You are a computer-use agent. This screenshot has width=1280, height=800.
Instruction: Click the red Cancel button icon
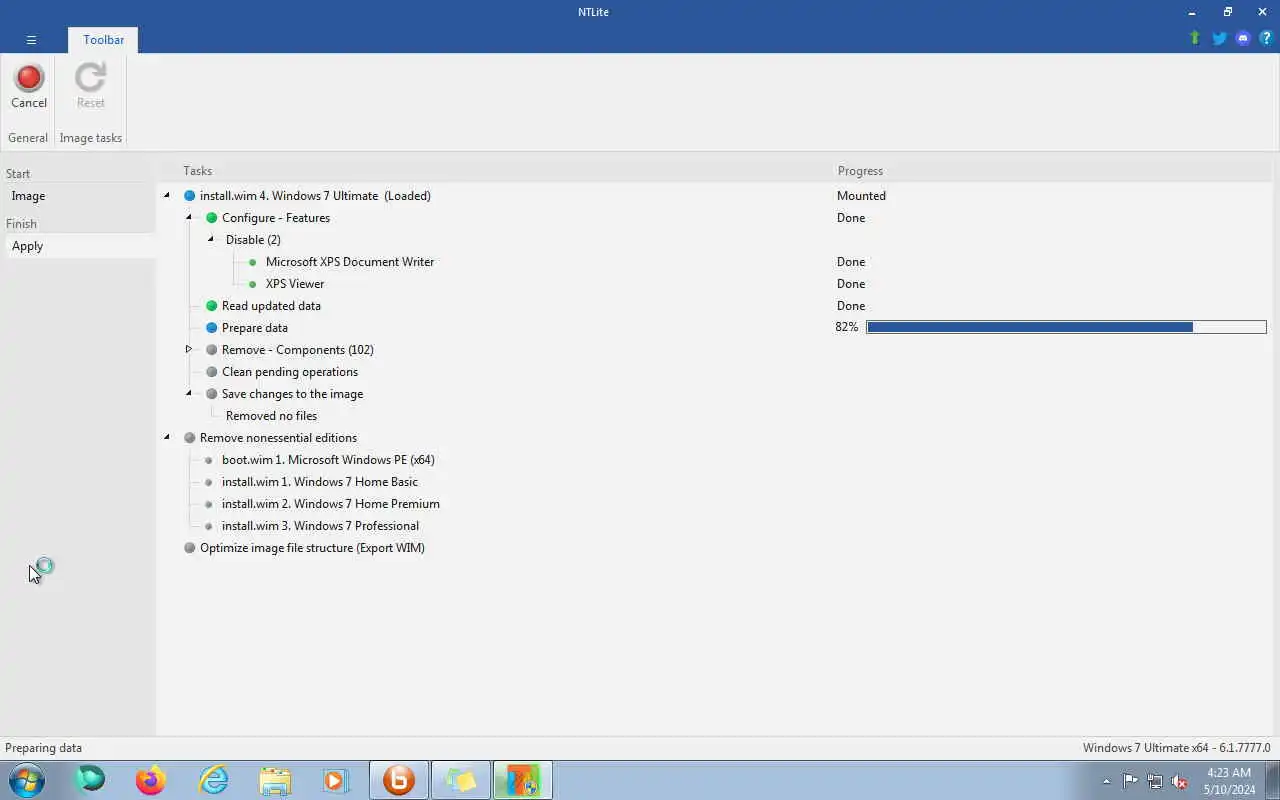pos(29,78)
